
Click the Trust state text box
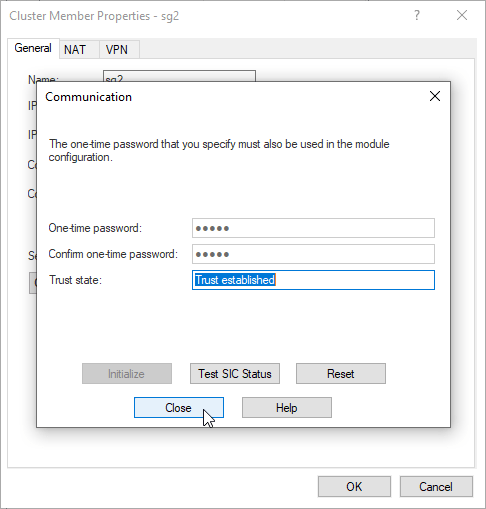click(313, 280)
